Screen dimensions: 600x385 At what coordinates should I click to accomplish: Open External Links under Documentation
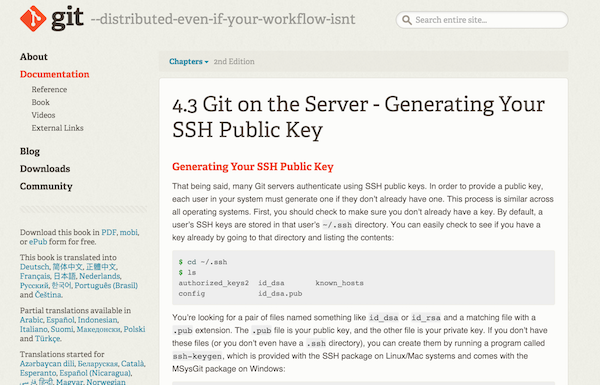57,128
